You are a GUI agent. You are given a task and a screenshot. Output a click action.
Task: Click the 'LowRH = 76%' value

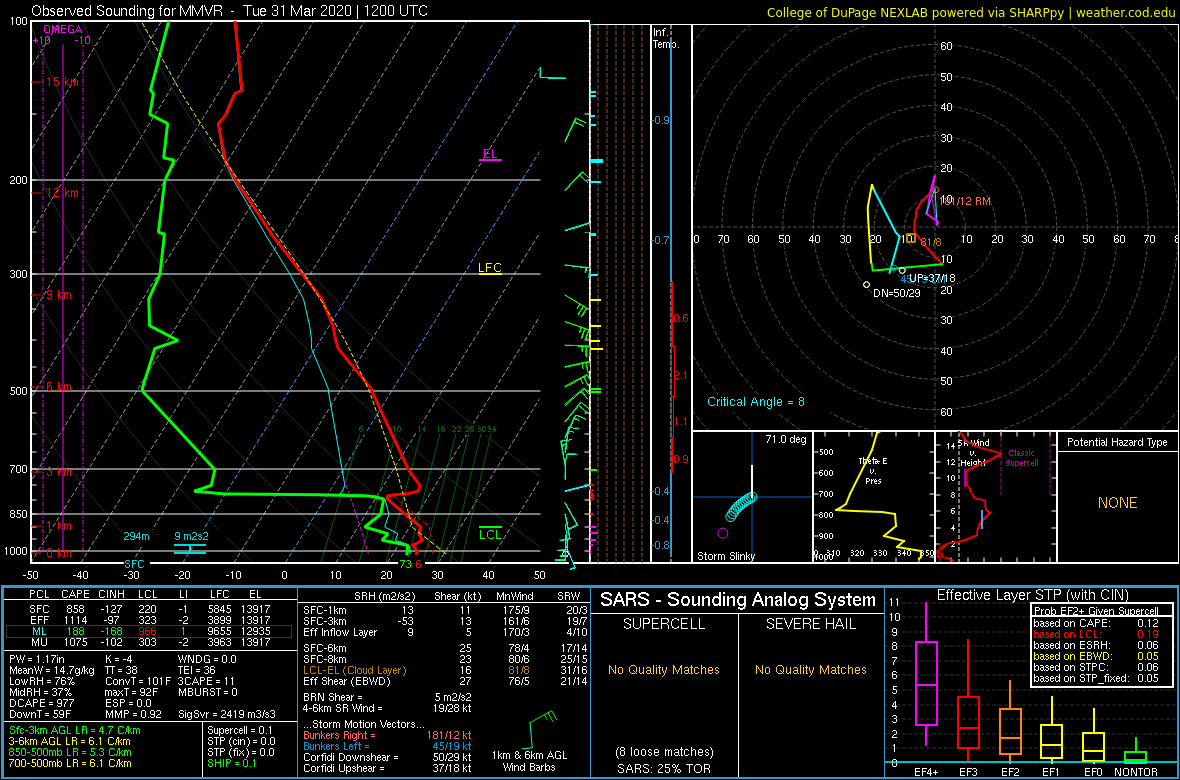[41, 681]
